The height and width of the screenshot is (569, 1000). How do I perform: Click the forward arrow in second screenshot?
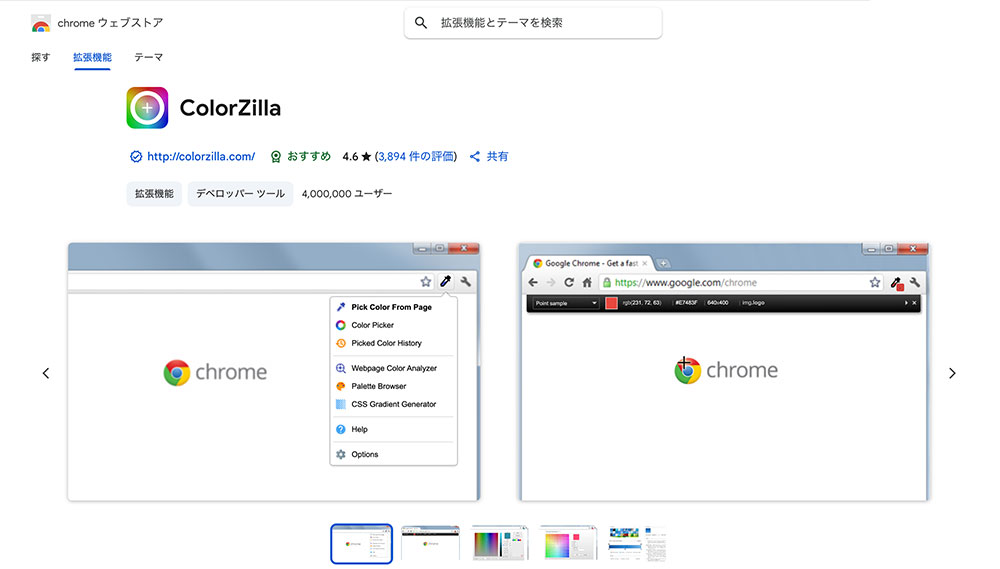[551, 283]
